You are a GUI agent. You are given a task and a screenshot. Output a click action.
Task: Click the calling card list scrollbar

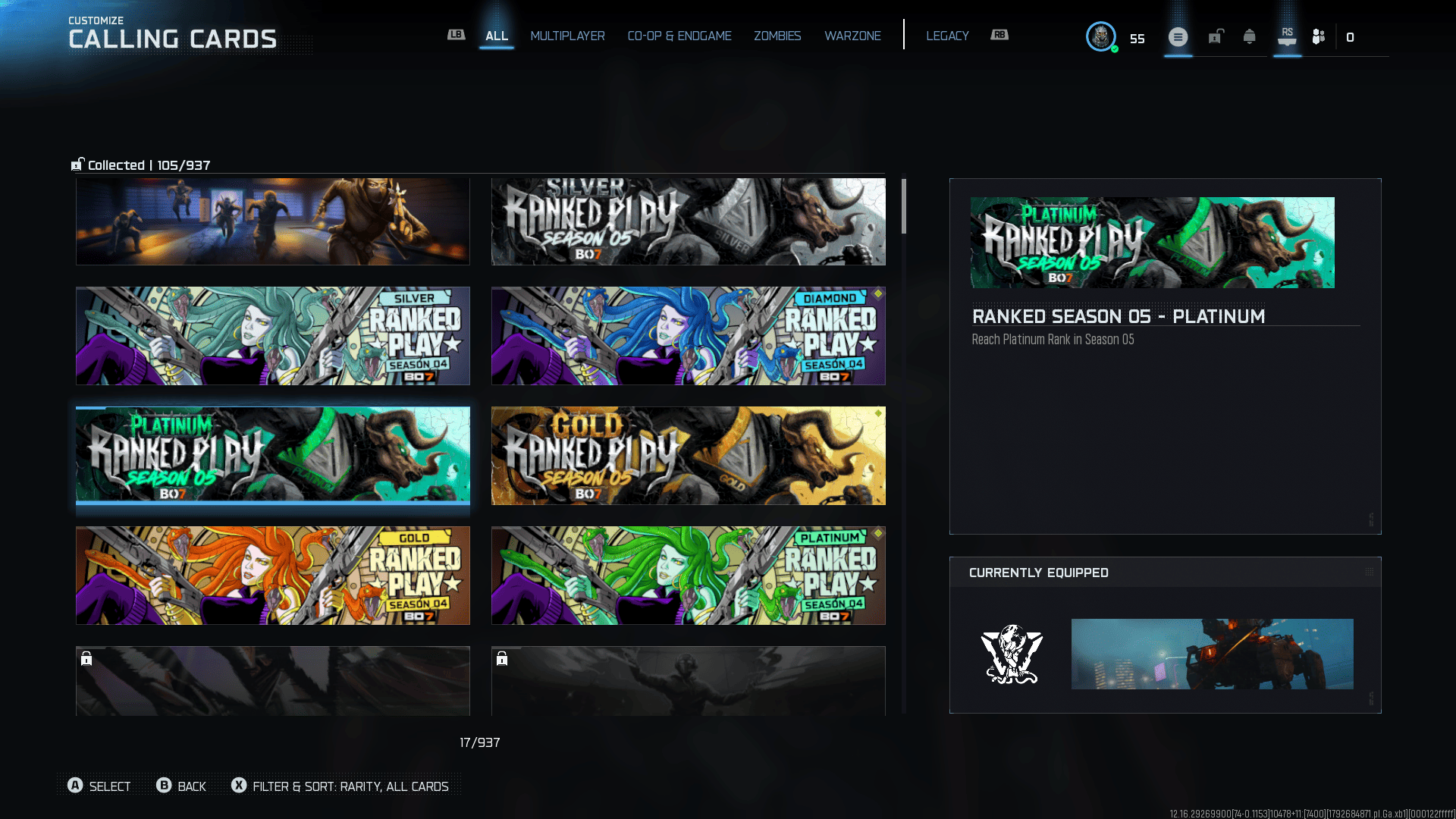pos(904,206)
